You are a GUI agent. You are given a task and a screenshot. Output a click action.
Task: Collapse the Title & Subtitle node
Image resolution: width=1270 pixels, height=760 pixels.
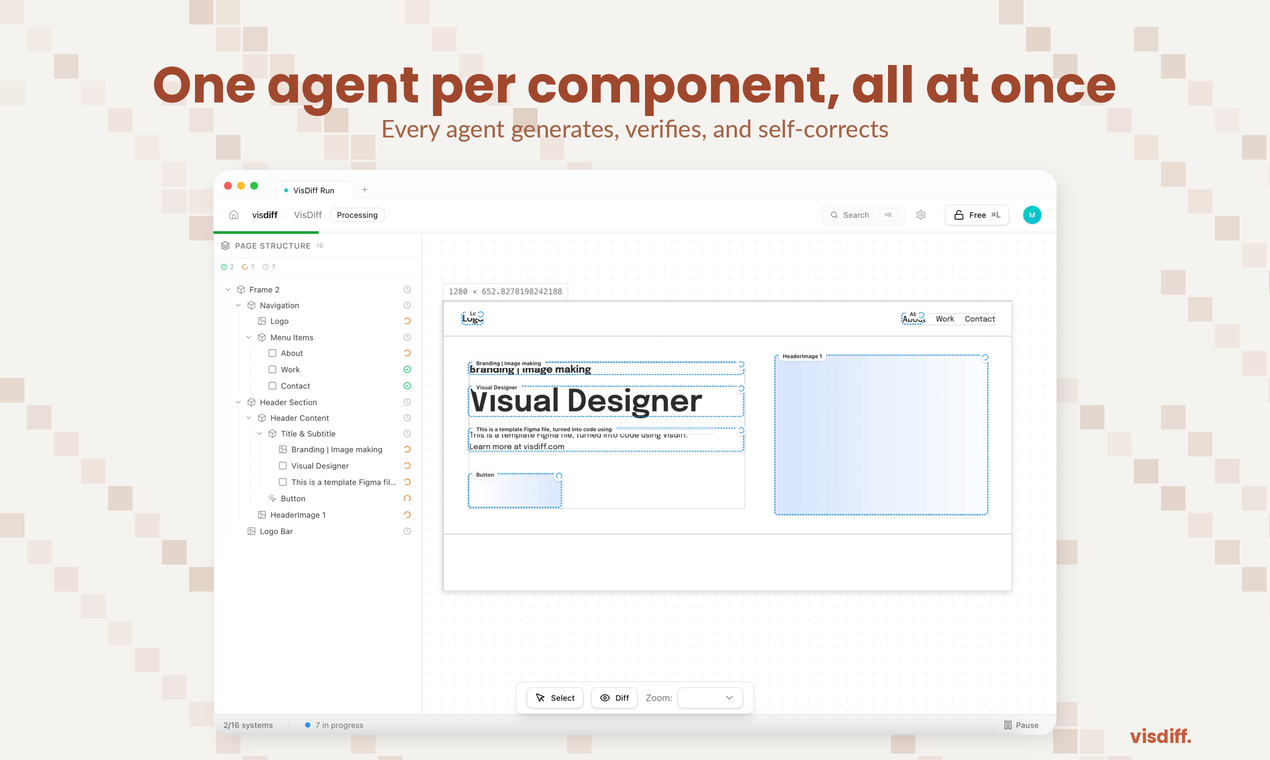(260, 434)
